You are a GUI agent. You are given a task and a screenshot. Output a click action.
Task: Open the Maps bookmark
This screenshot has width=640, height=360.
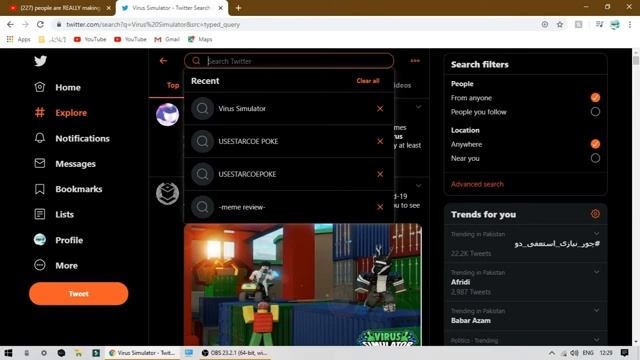coord(200,39)
